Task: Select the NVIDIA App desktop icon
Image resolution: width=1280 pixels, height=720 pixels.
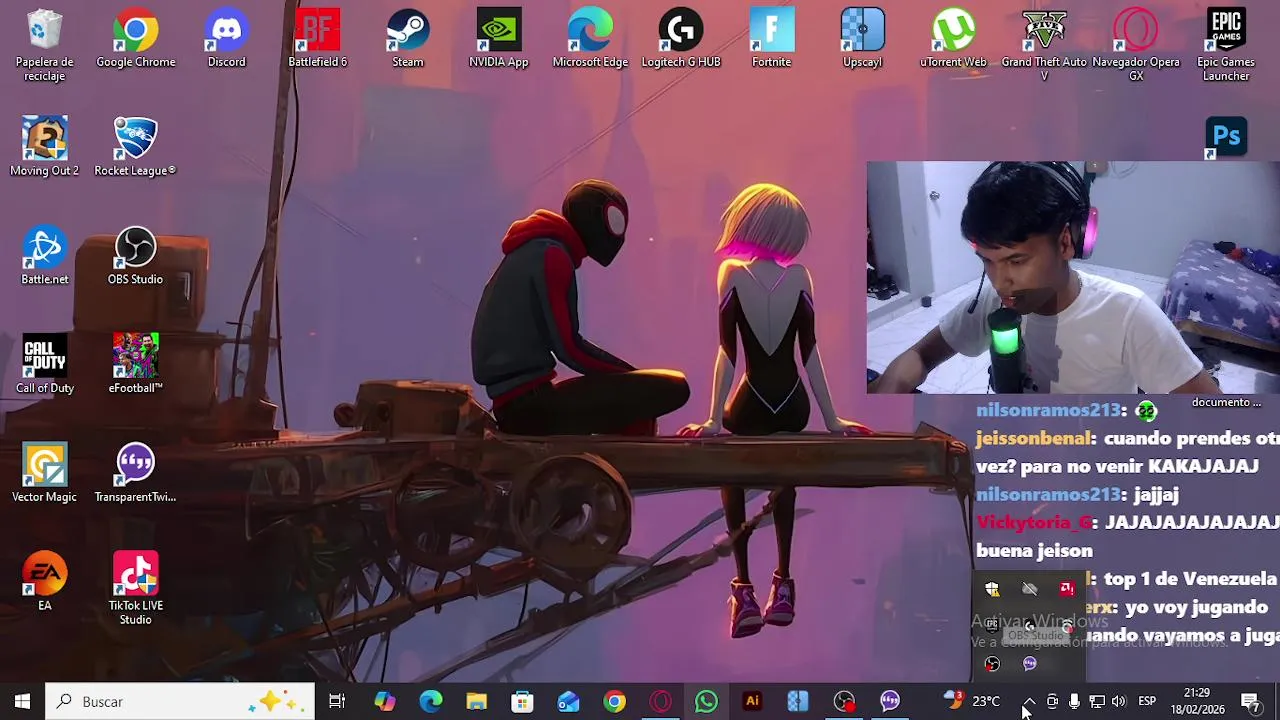Action: pyautogui.click(x=498, y=39)
